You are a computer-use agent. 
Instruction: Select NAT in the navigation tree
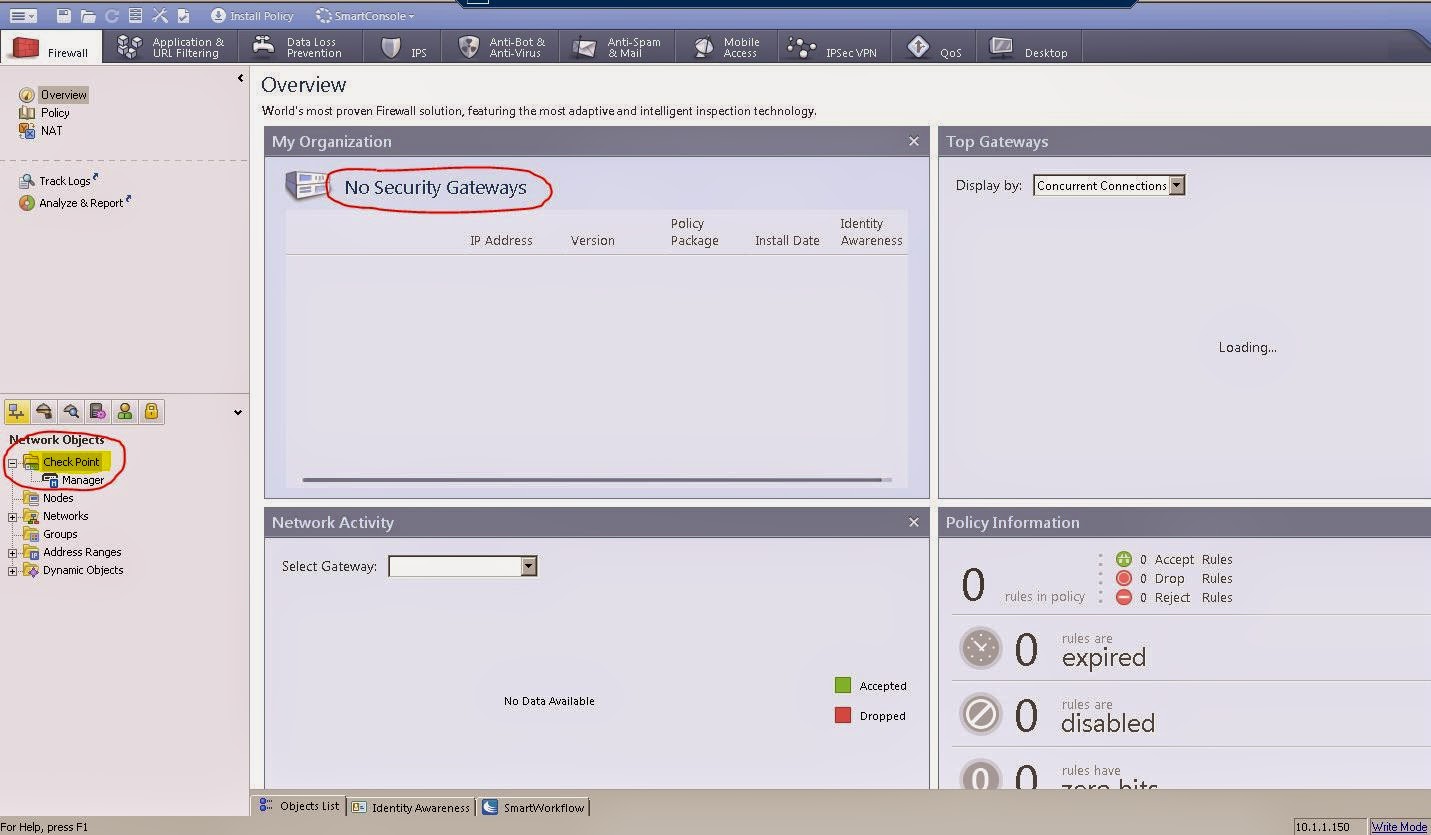click(x=51, y=131)
